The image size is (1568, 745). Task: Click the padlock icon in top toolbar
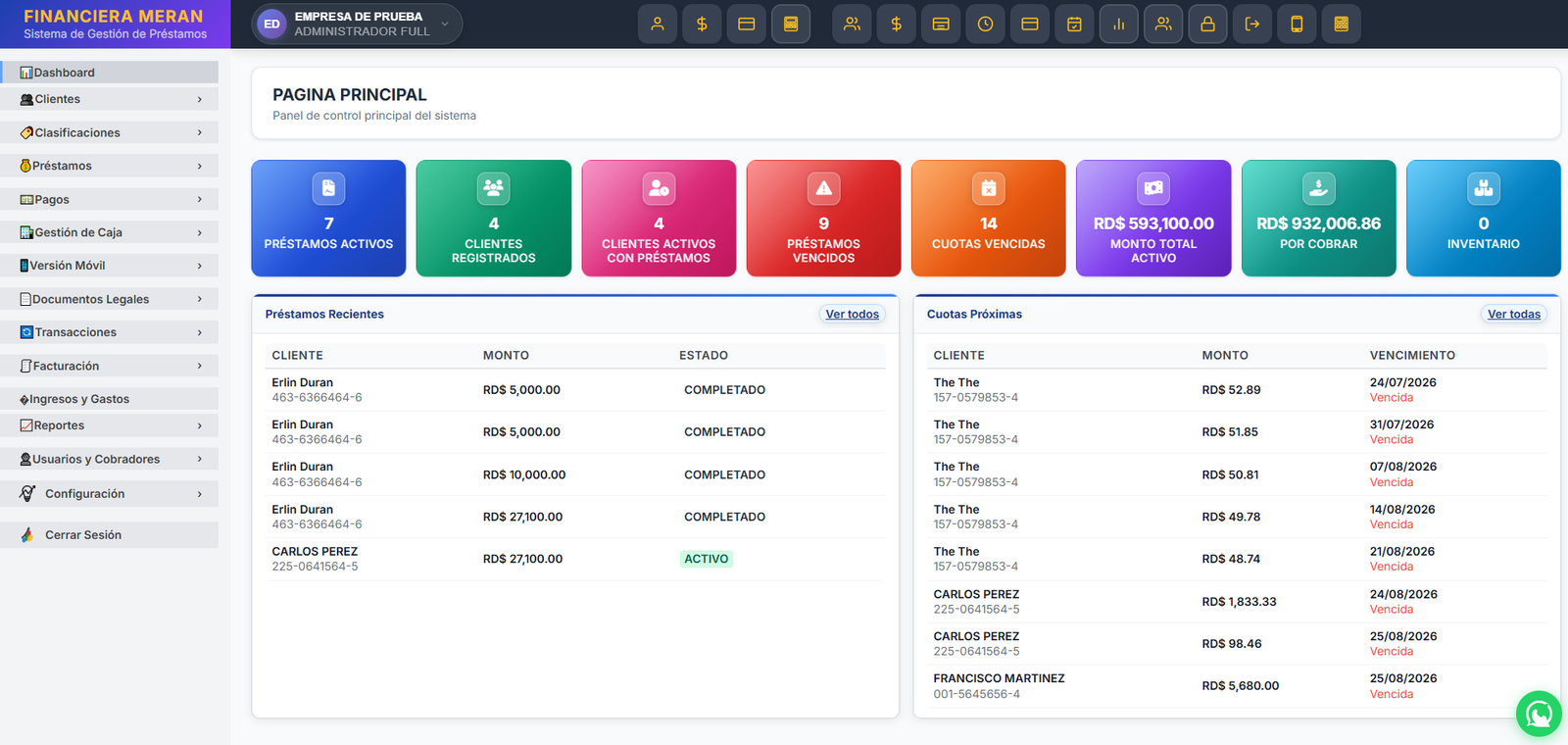pyautogui.click(x=1207, y=25)
